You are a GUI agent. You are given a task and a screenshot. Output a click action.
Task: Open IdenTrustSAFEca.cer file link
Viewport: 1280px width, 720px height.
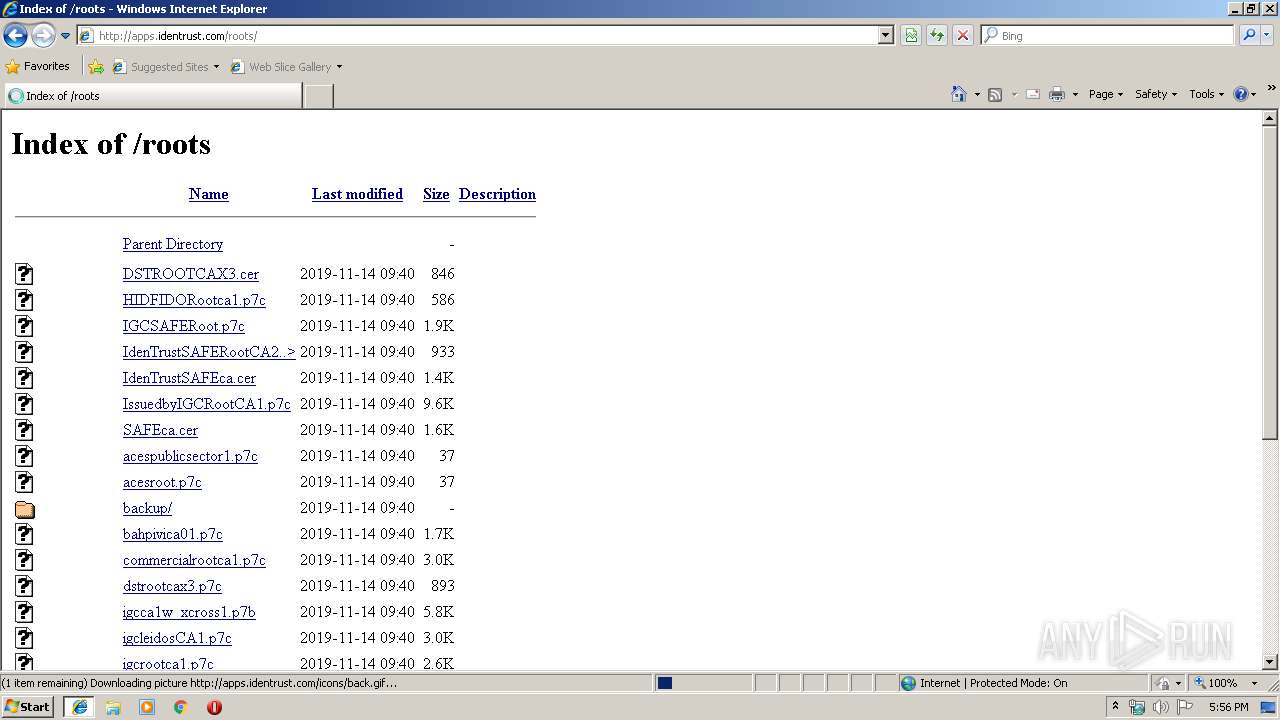point(189,378)
